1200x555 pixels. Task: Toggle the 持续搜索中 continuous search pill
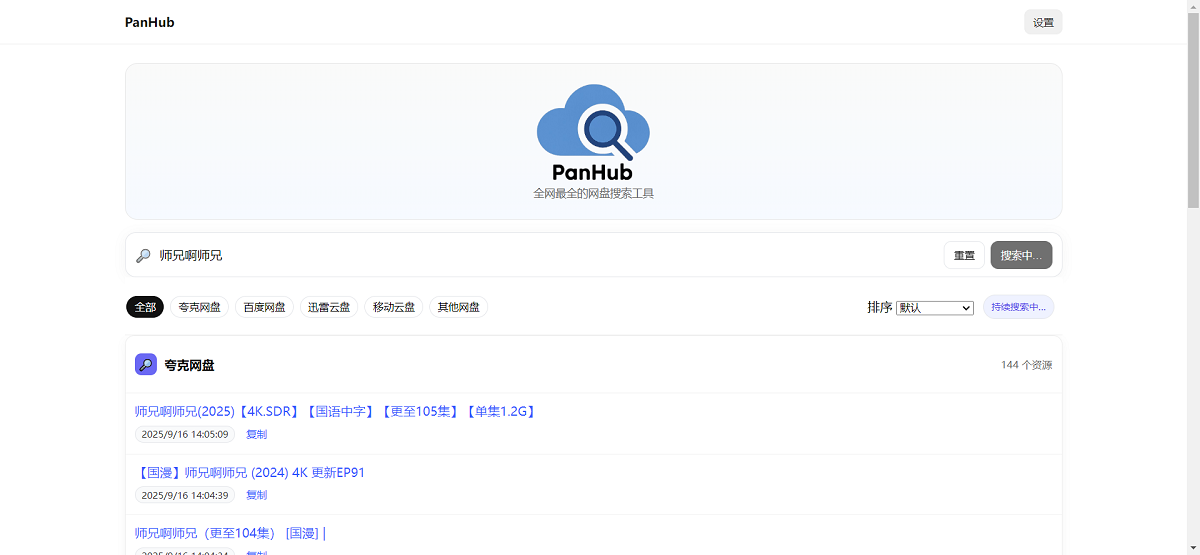click(x=1018, y=307)
